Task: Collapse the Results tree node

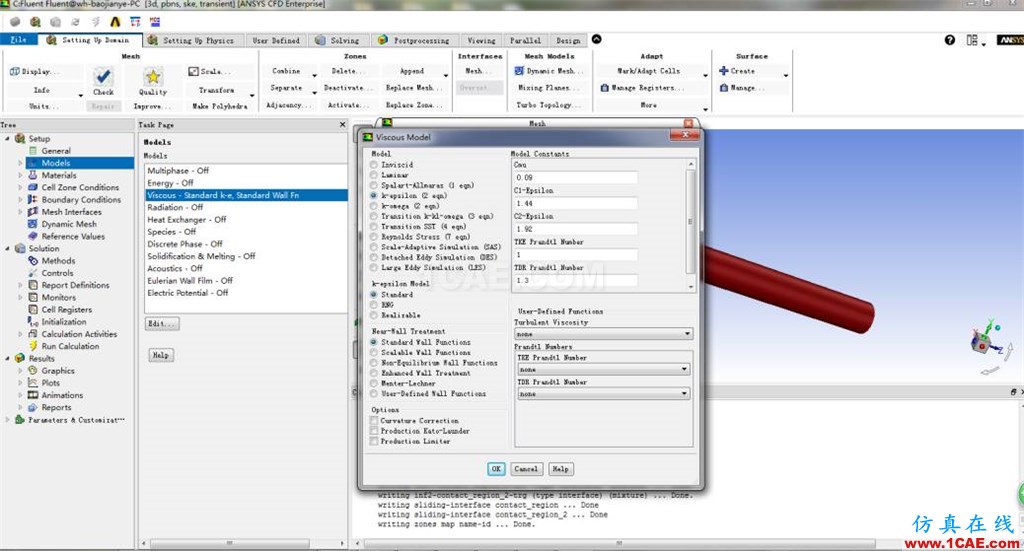Action: (x=8, y=358)
